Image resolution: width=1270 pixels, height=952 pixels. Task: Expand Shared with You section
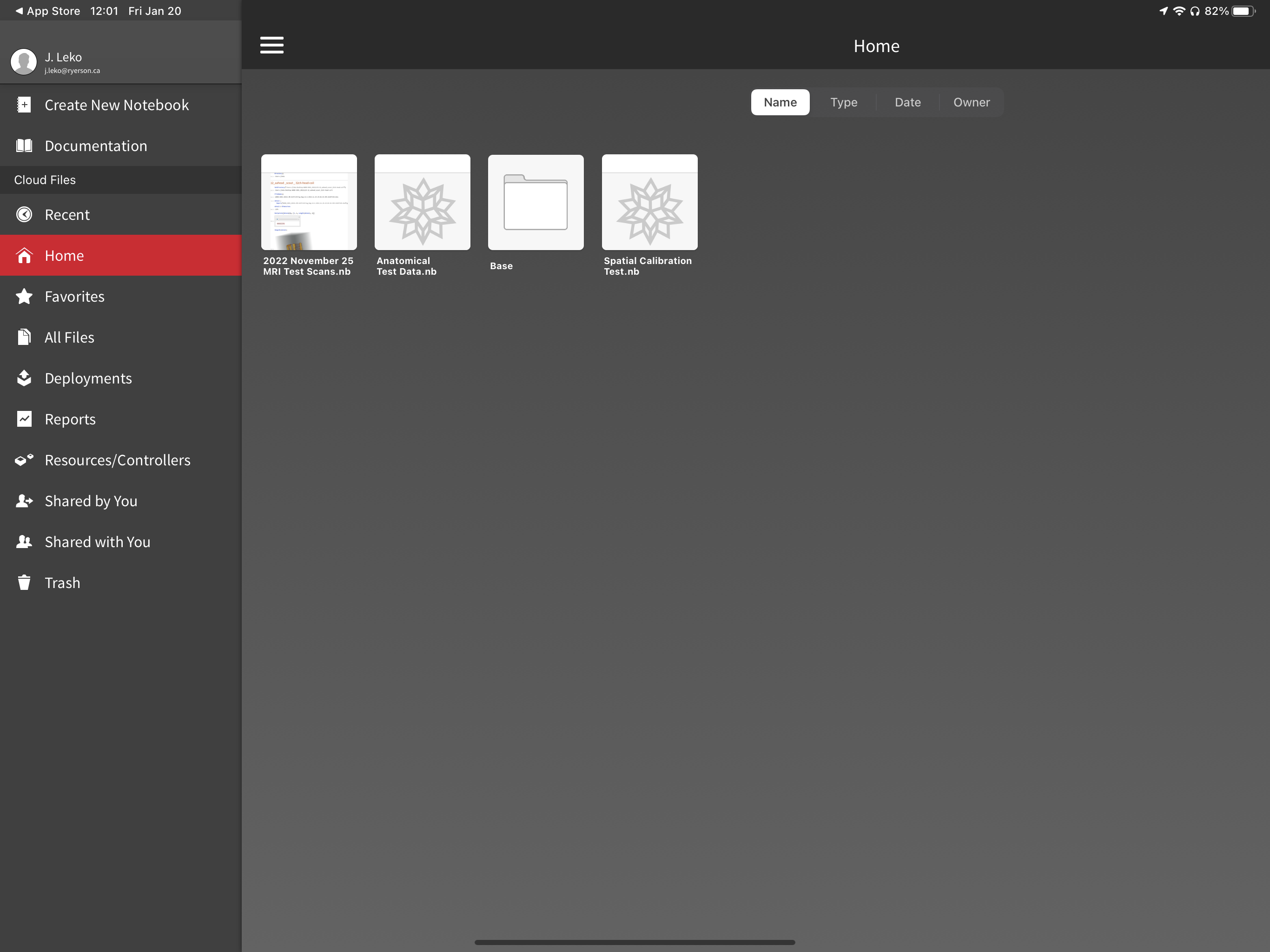pos(120,541)
